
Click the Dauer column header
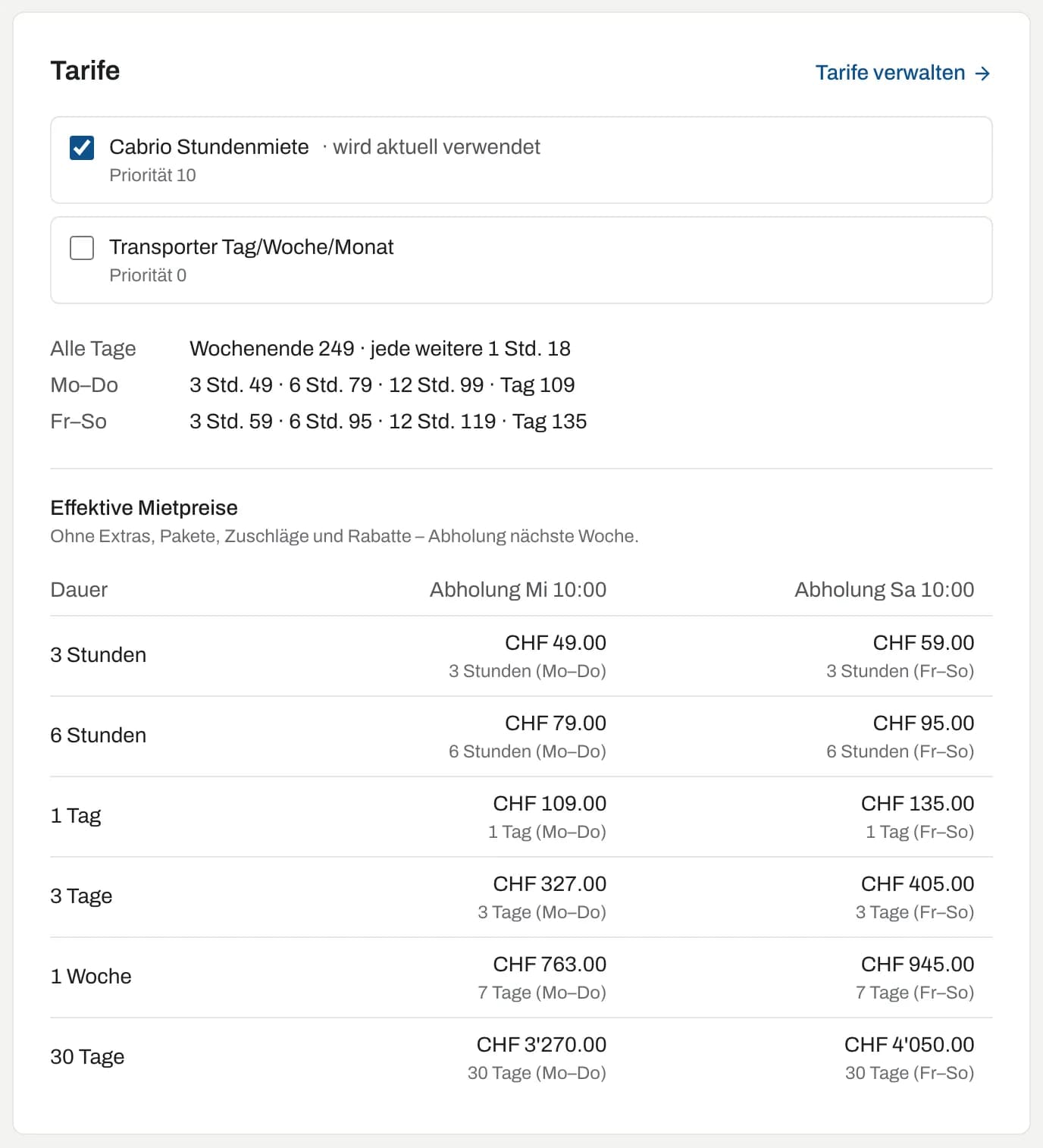(x=79, y=589)
